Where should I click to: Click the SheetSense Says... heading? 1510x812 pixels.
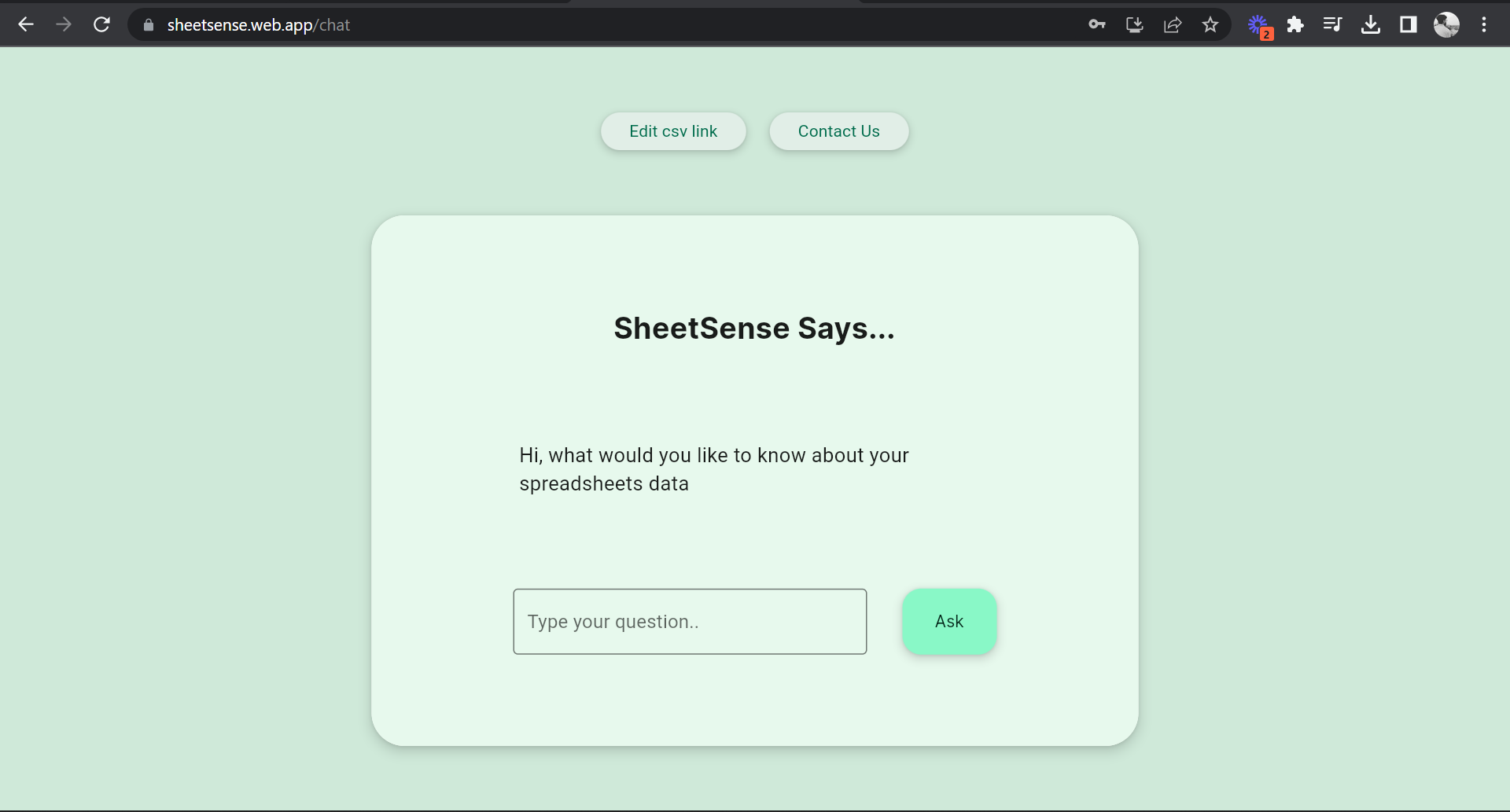tap(754, 329)
